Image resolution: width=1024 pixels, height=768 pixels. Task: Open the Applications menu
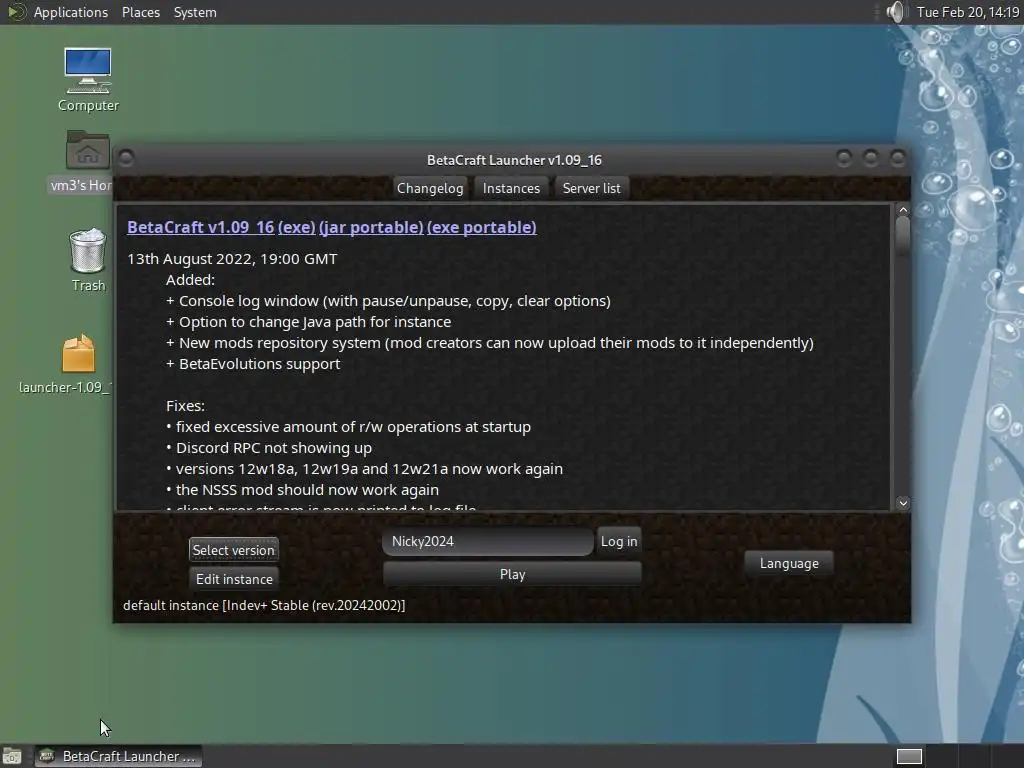point(71,12)
